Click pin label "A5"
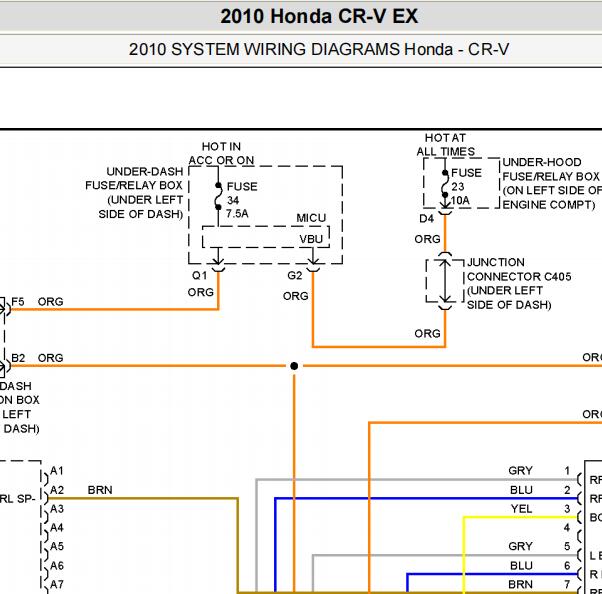 point(57,546)
